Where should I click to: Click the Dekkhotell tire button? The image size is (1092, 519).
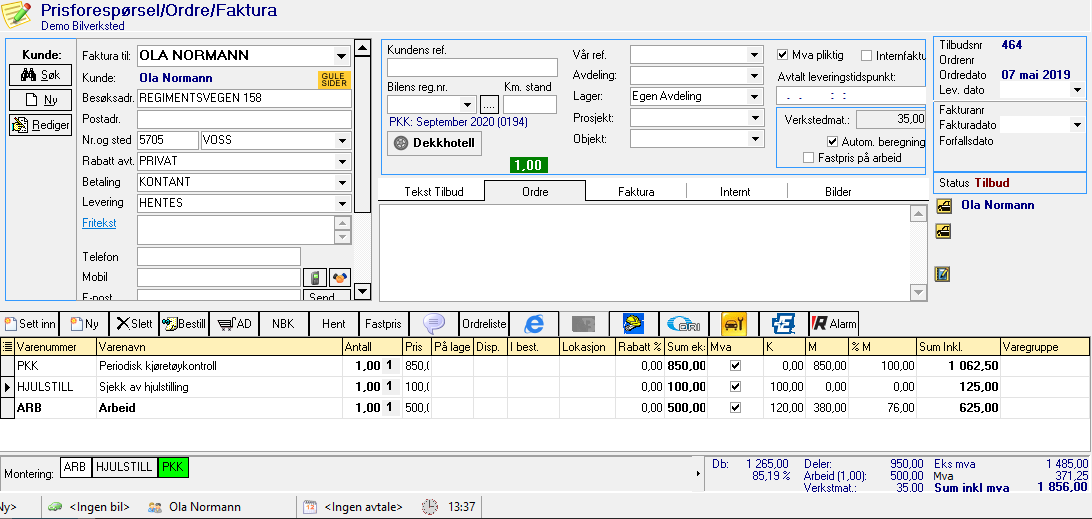434,143
